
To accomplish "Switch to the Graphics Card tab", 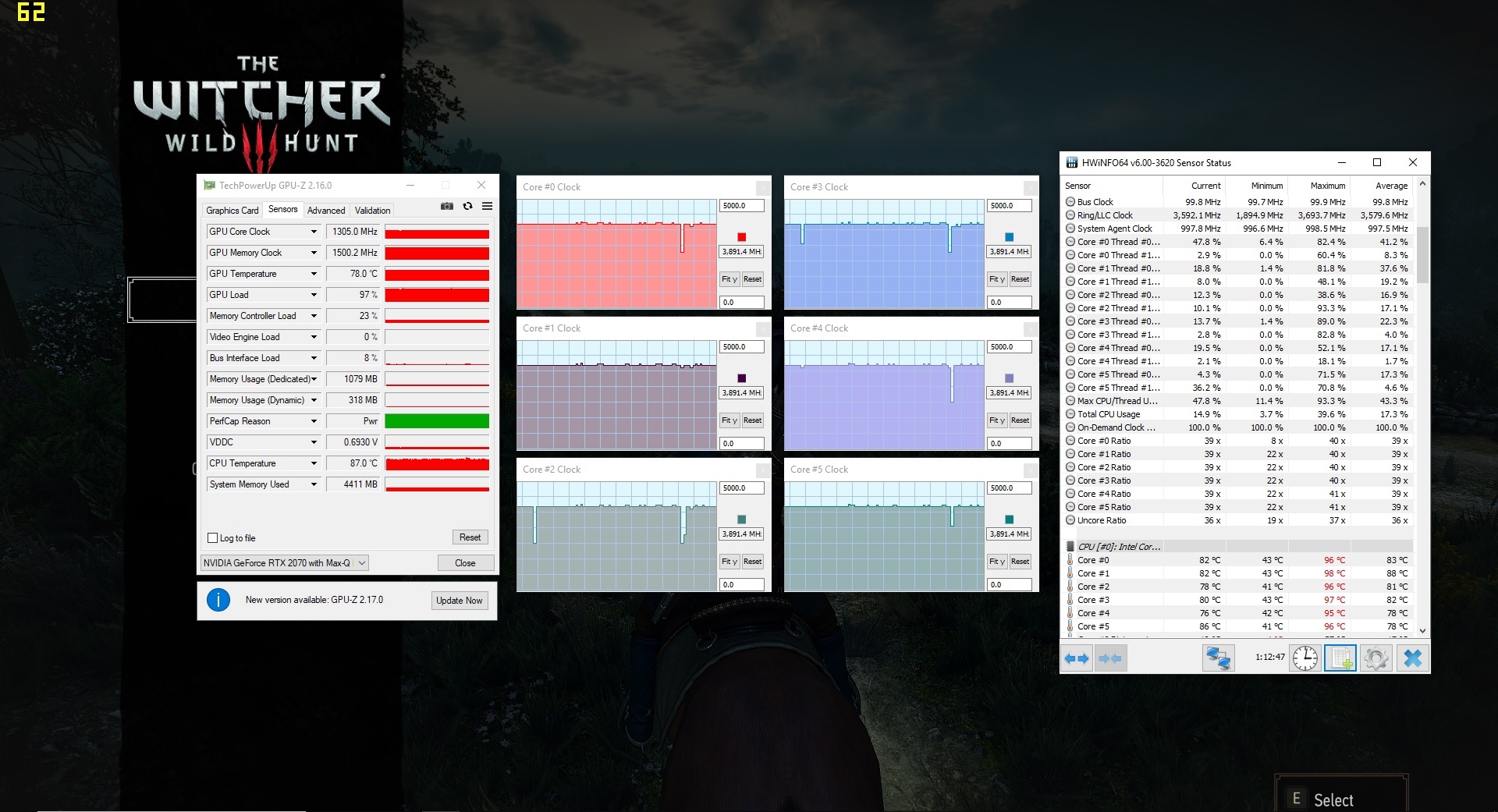I will (232, 211).
